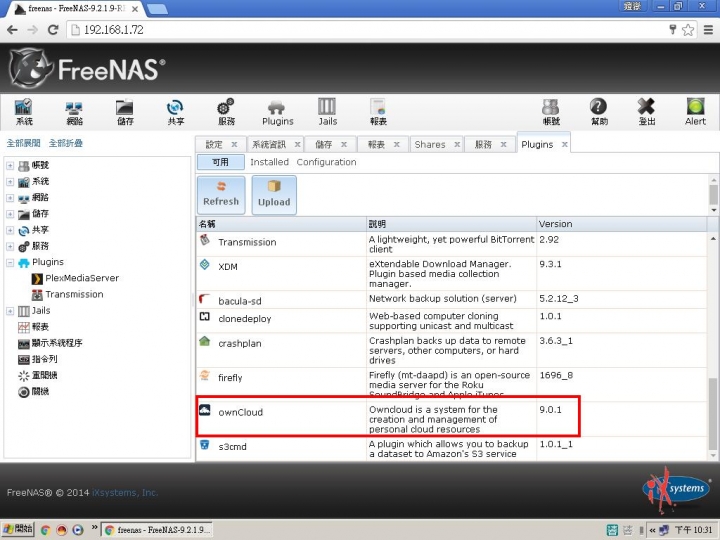The height and width of the screenshot is (540, 720).
Task: Select PlexMediaServer in the tree
Action: tap(82, 278)
